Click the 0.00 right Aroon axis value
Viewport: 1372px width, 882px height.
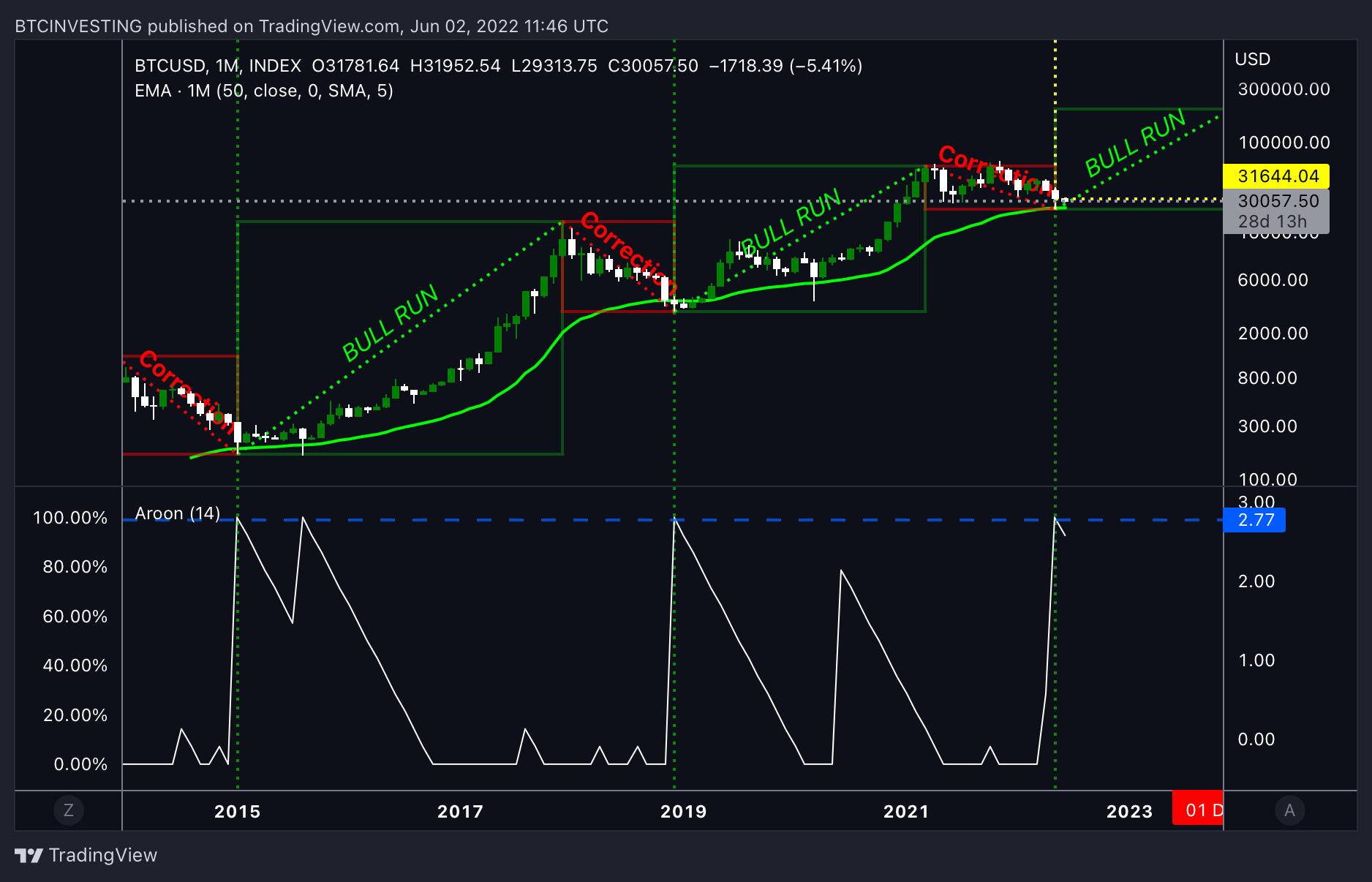point(1256,739)
